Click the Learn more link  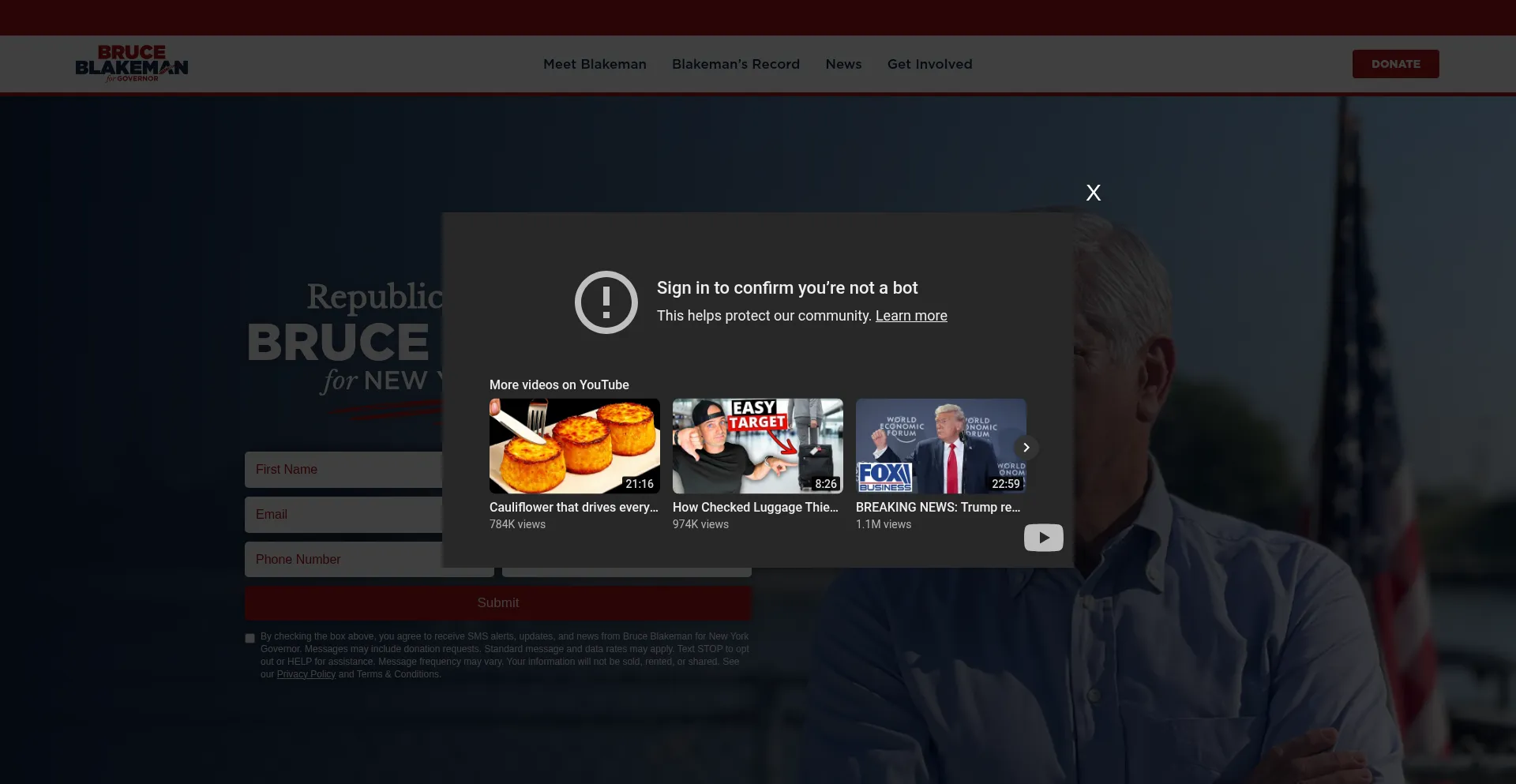click(911, 316)
